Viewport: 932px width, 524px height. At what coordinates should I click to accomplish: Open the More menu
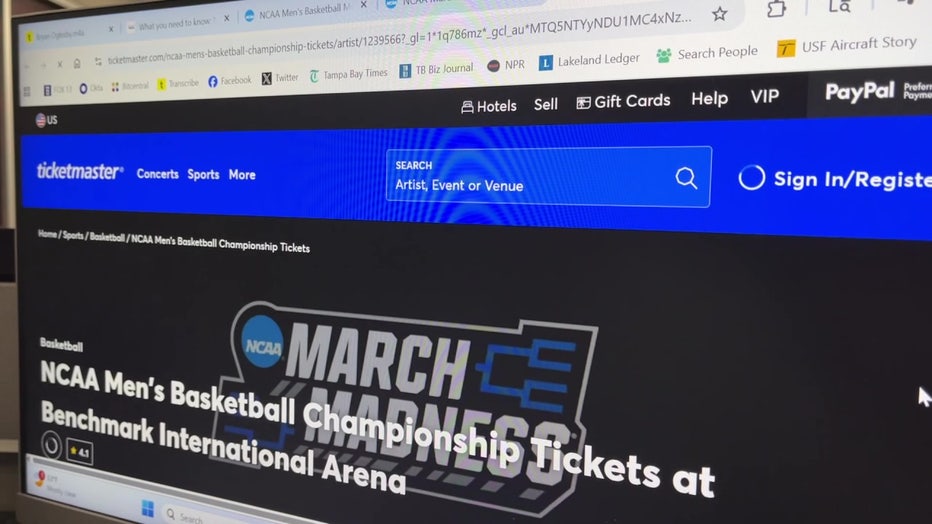(242, 175)
